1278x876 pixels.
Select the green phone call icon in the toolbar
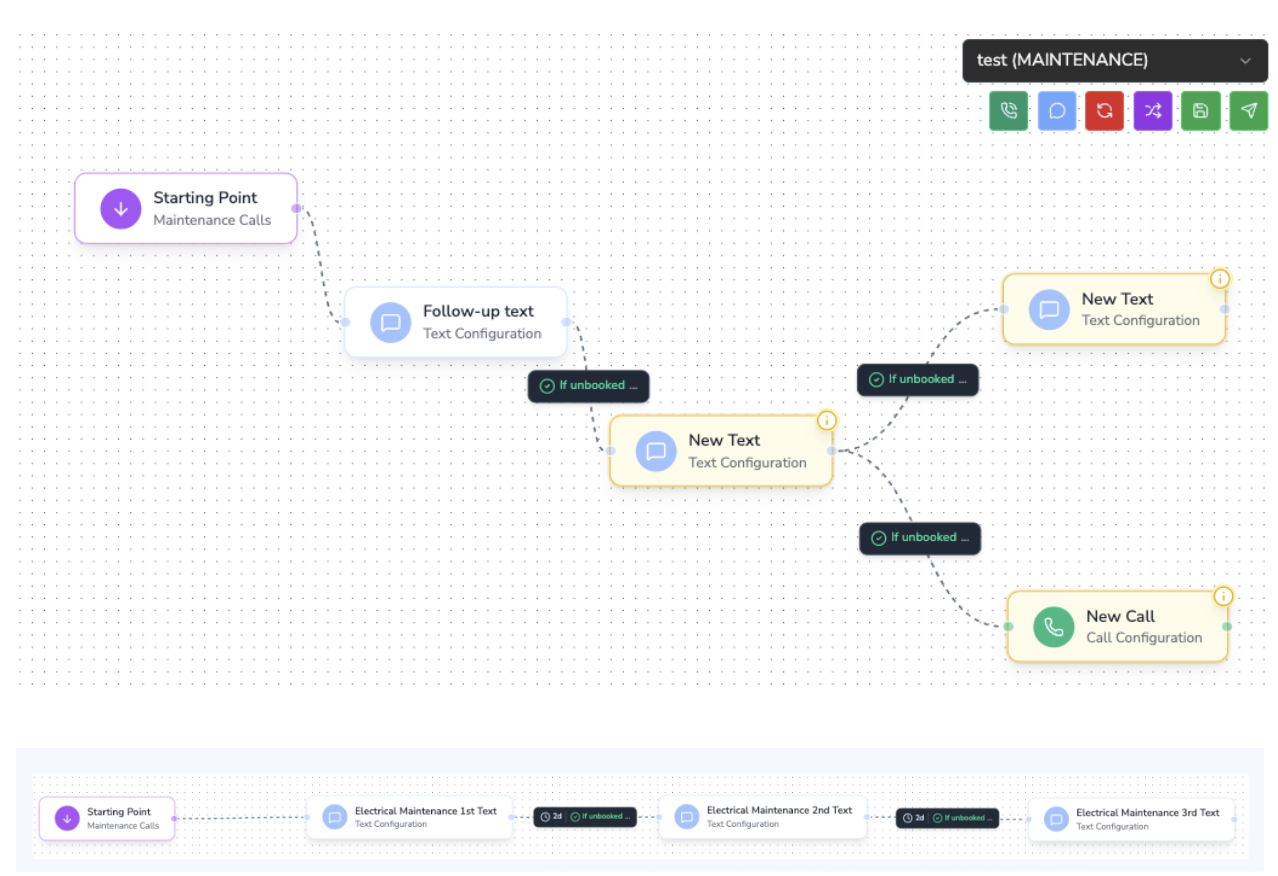pyautogui.click(x=1008, y=110)
